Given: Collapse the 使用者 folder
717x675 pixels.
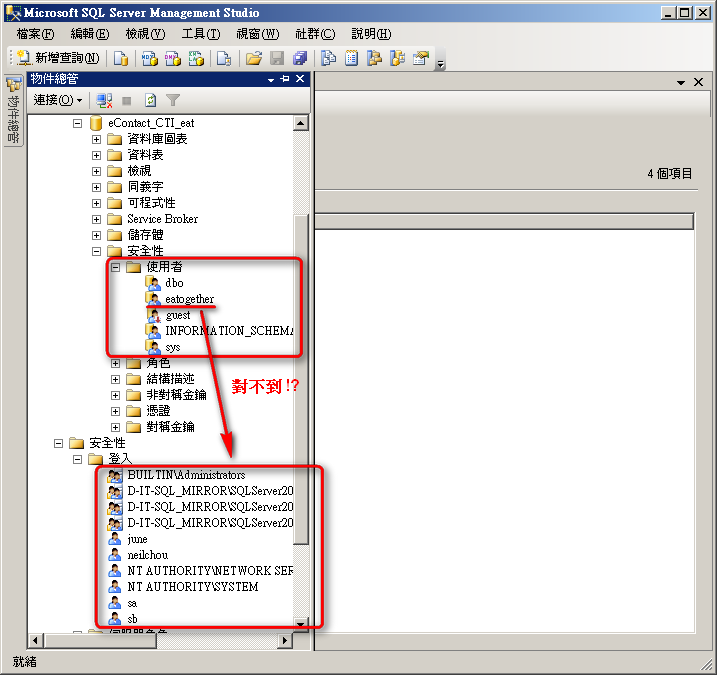Looking at the screenshot, I should [x=116, y=267].
